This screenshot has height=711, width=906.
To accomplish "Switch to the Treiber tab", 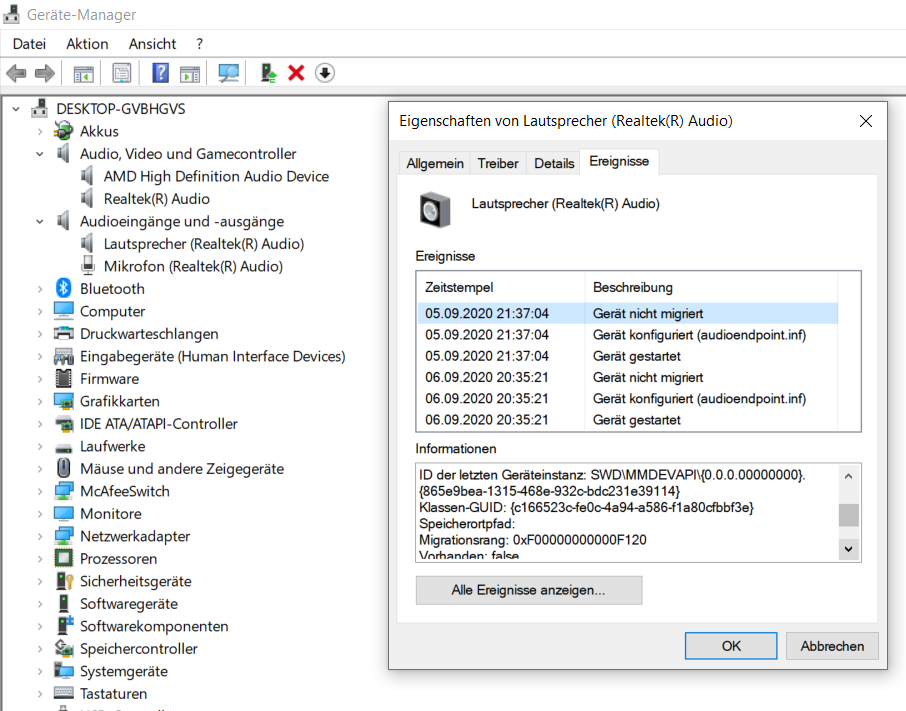I will [x=498, y=163].
